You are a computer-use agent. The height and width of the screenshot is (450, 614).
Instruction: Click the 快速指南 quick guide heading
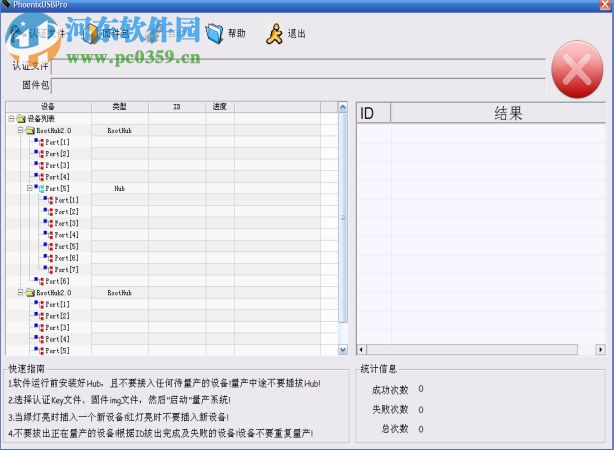click(27, 369)
